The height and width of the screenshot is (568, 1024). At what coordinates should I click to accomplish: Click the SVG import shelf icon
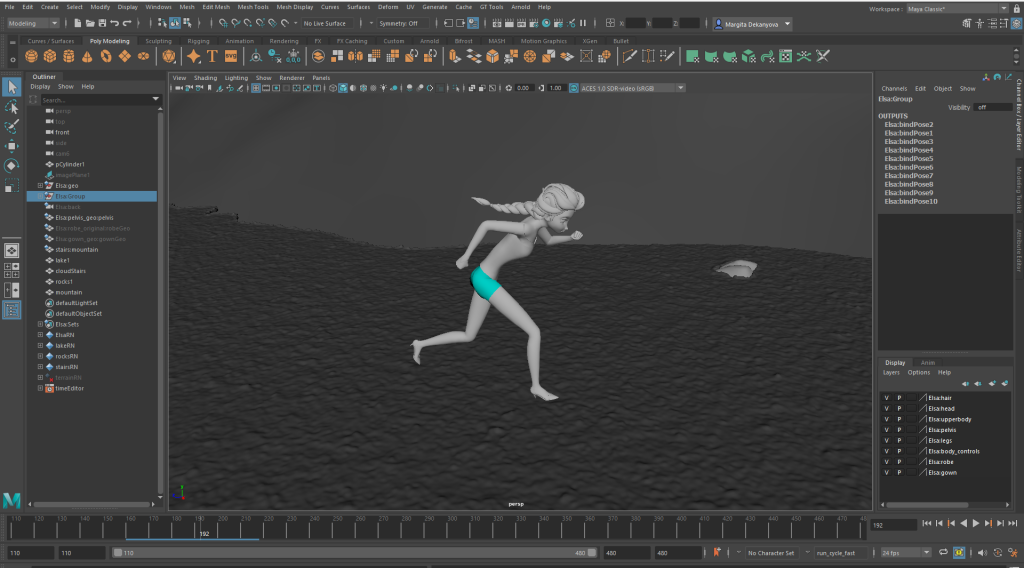click(231, 57)
